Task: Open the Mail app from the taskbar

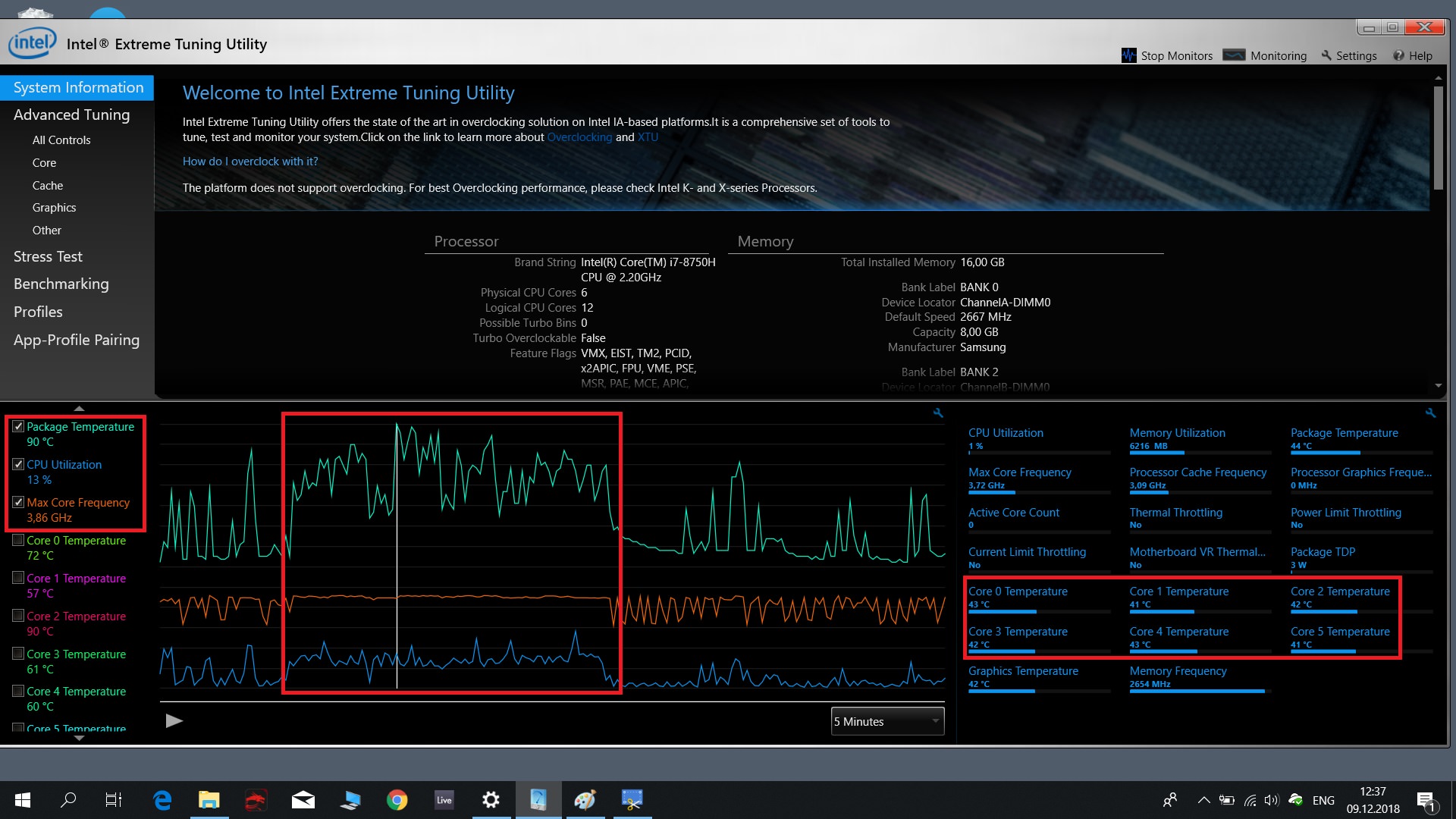Action: point(303,800)
